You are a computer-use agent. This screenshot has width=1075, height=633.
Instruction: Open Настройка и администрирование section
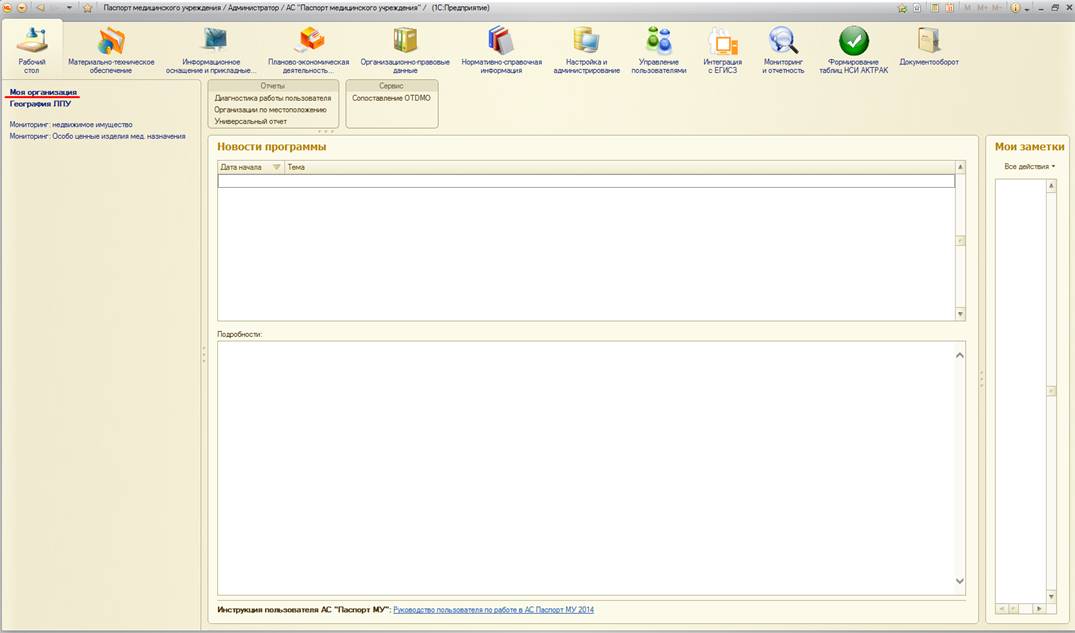coord(586,49)
